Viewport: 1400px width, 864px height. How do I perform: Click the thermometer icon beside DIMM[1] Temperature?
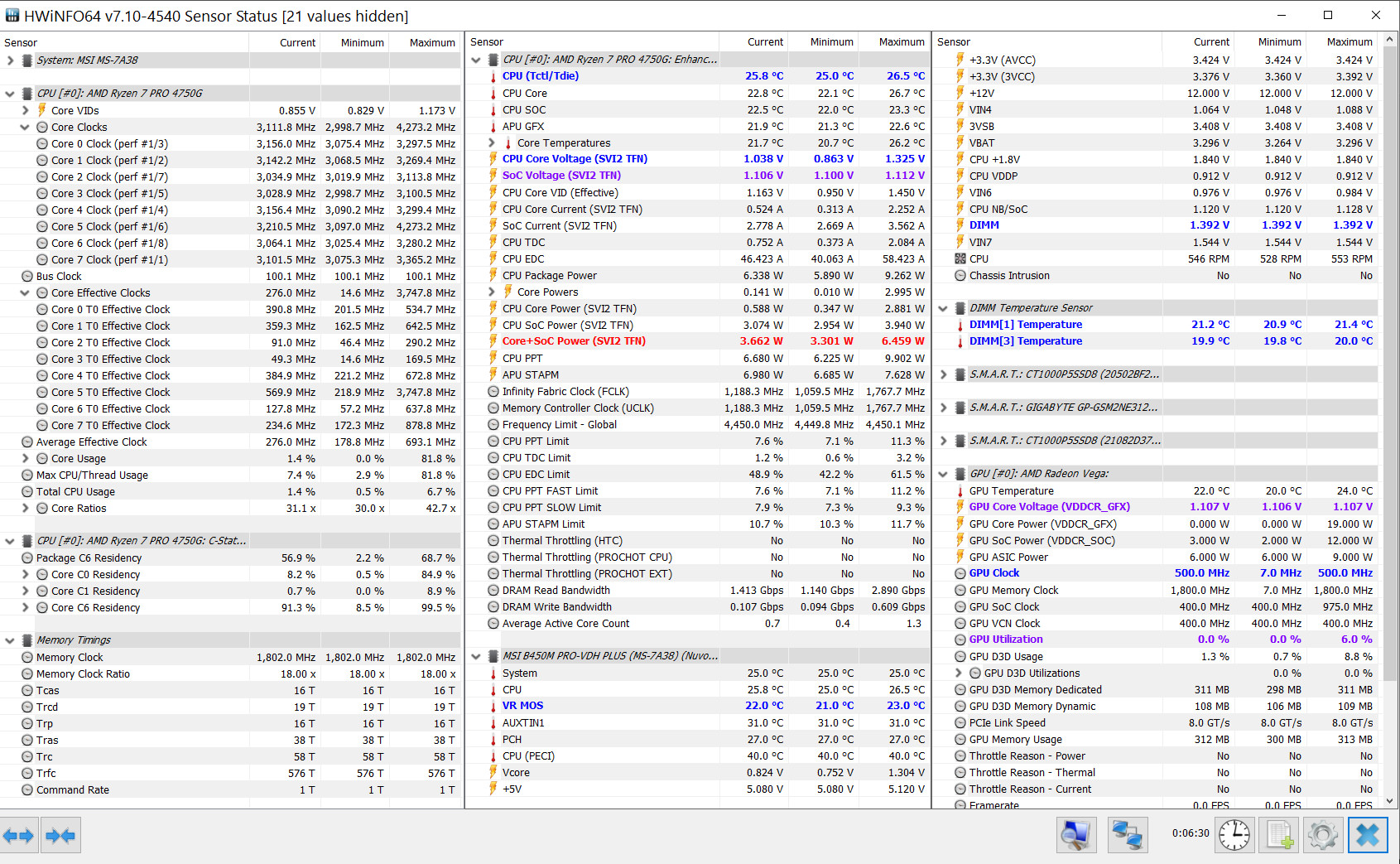[x=960, y=325]
